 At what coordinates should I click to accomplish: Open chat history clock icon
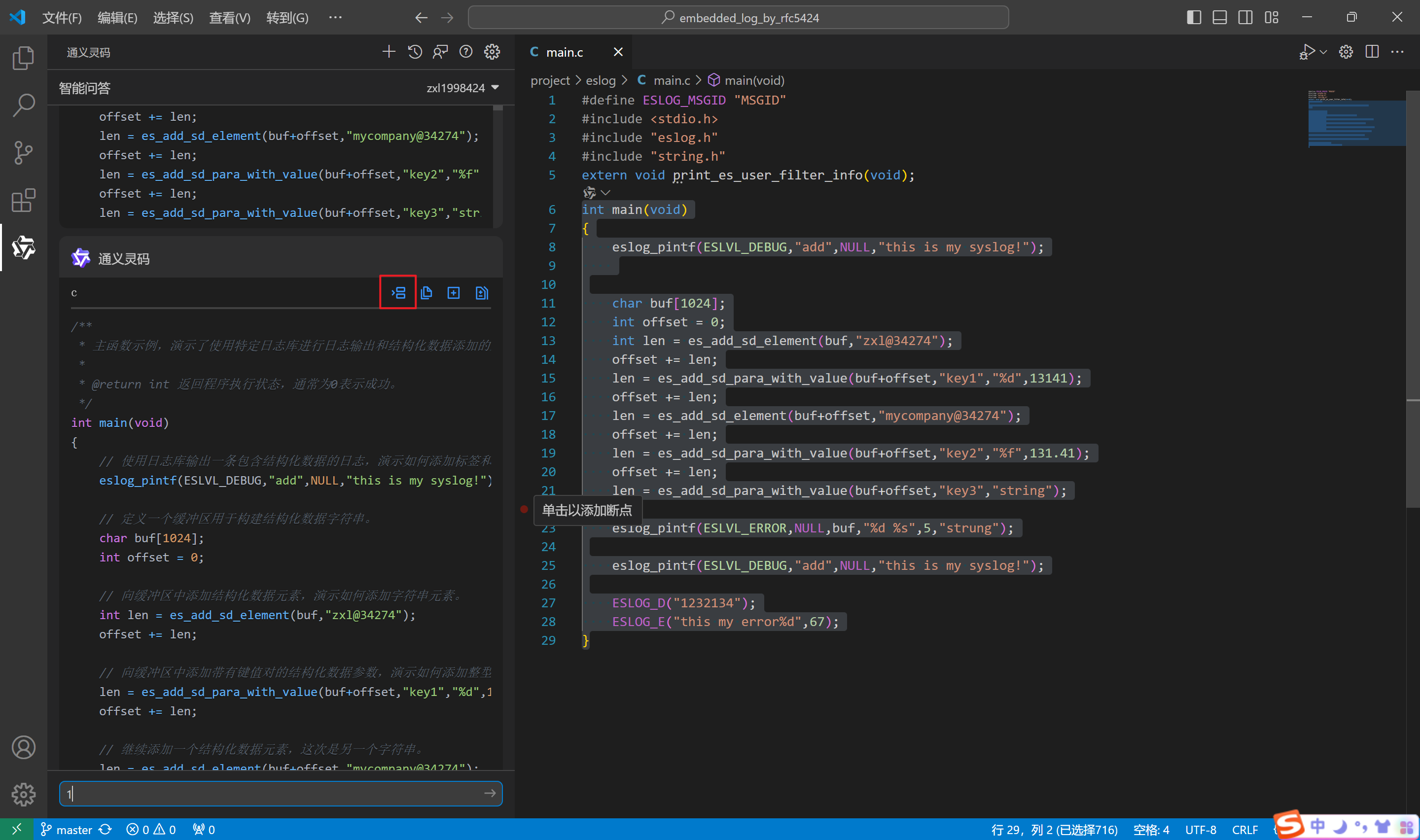(x=415, y=52)
